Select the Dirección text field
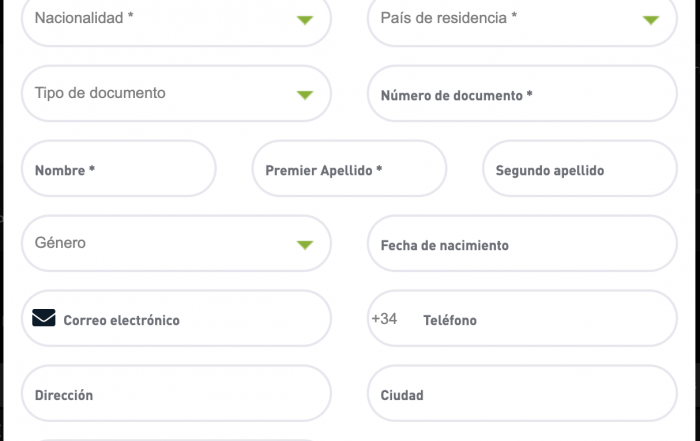The image size is (700, 441). coord(176,393)
